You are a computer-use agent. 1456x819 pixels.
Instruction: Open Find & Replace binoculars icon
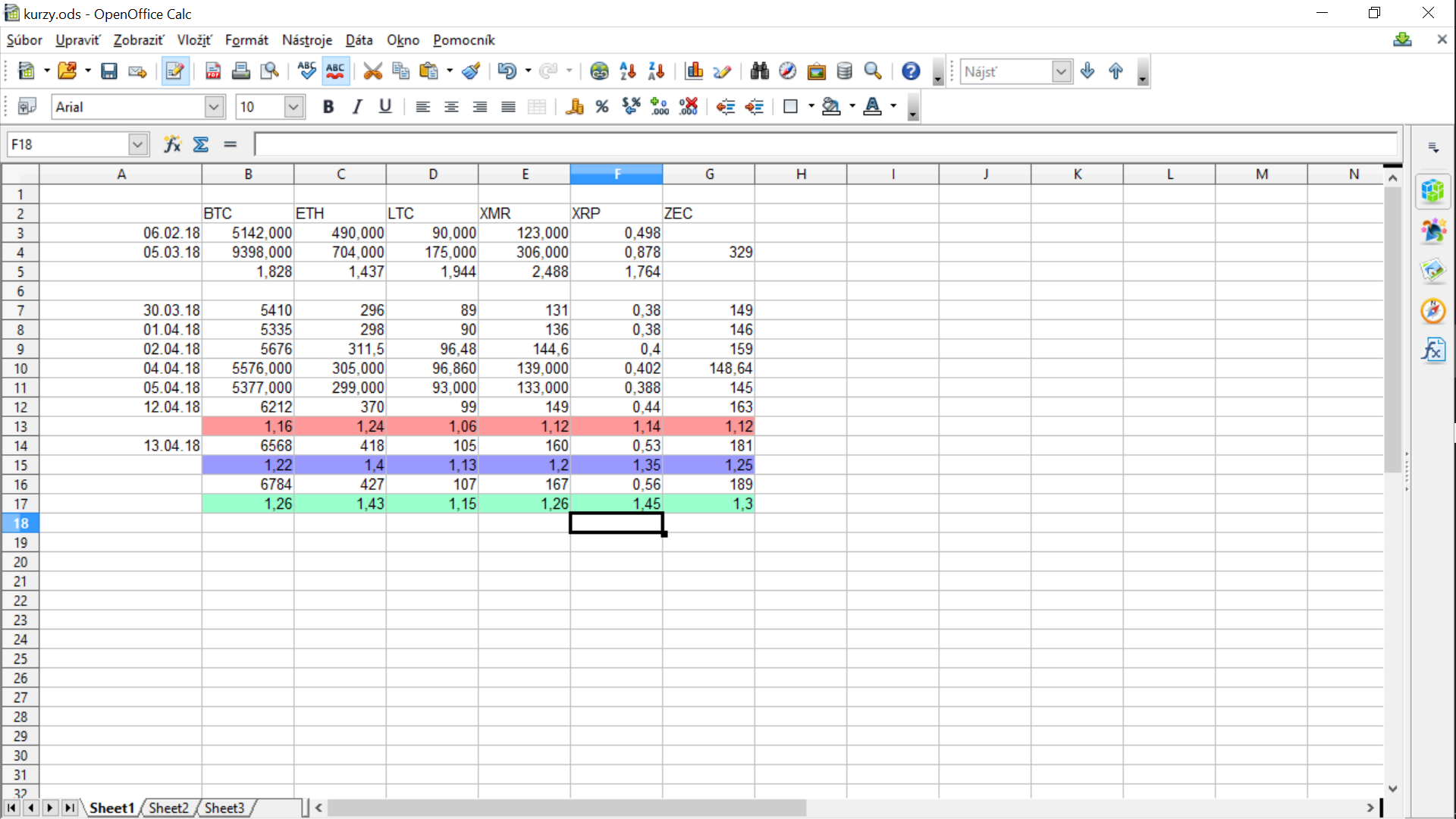pos(759,71)
